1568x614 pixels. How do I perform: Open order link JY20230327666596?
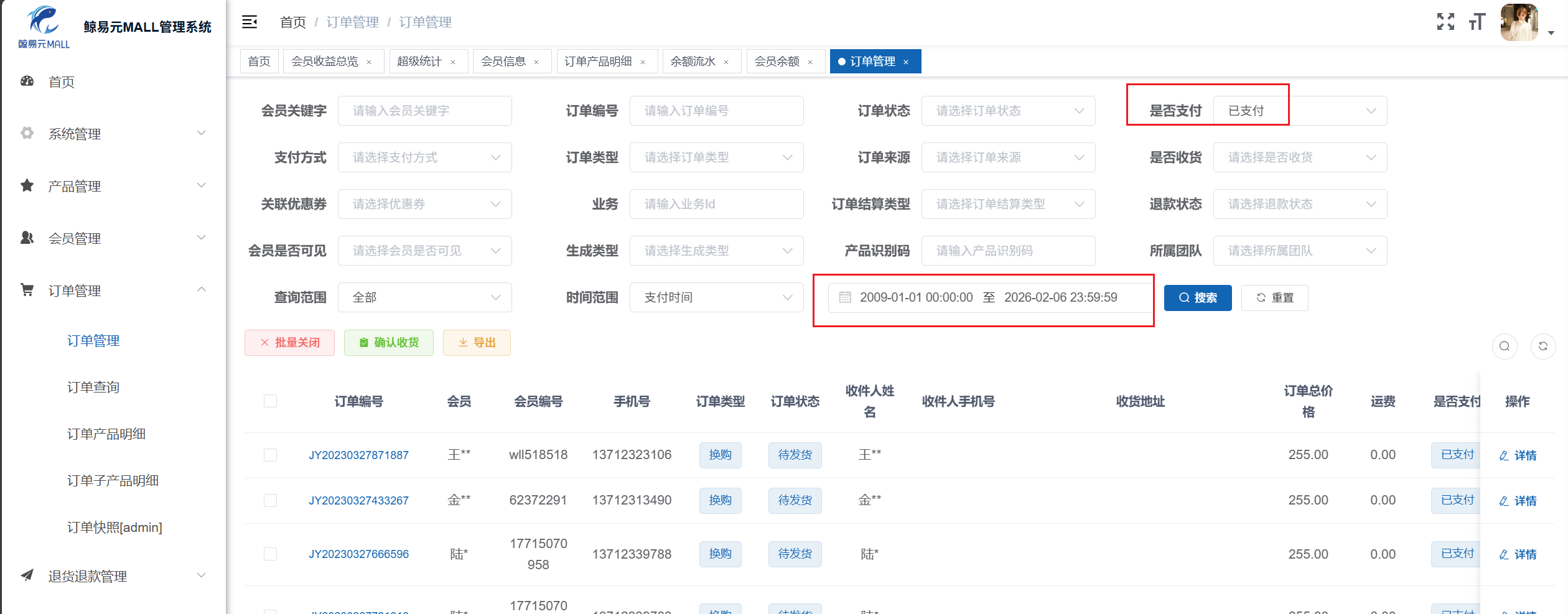[x=358, y=554]
